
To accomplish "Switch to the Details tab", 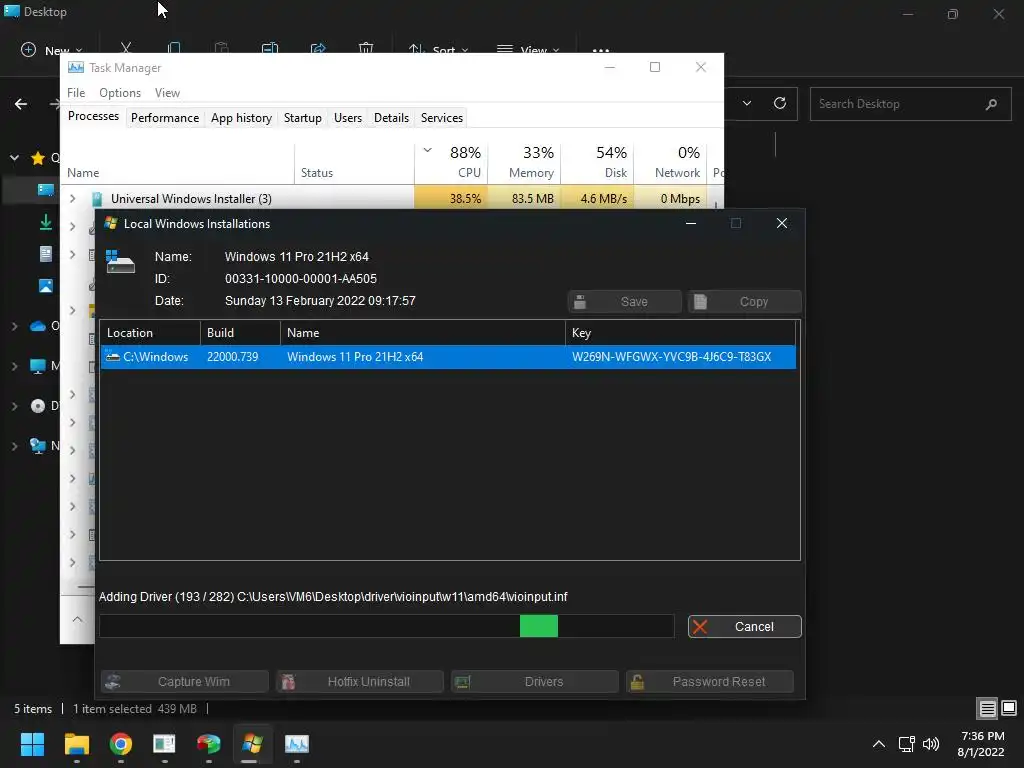I will (391, 118).
